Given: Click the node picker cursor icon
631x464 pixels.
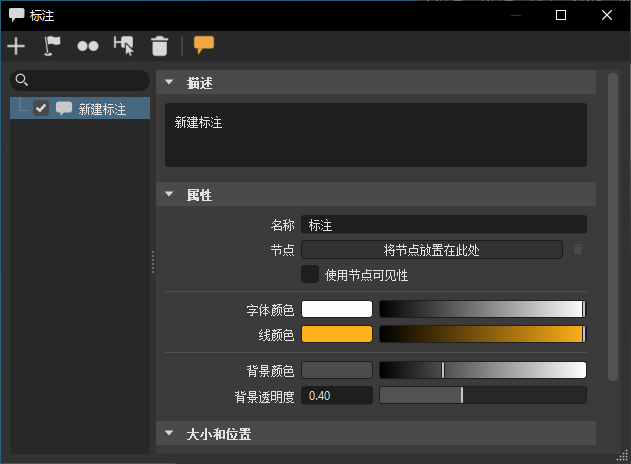Looking at the screenshot, I should (124, 46).
